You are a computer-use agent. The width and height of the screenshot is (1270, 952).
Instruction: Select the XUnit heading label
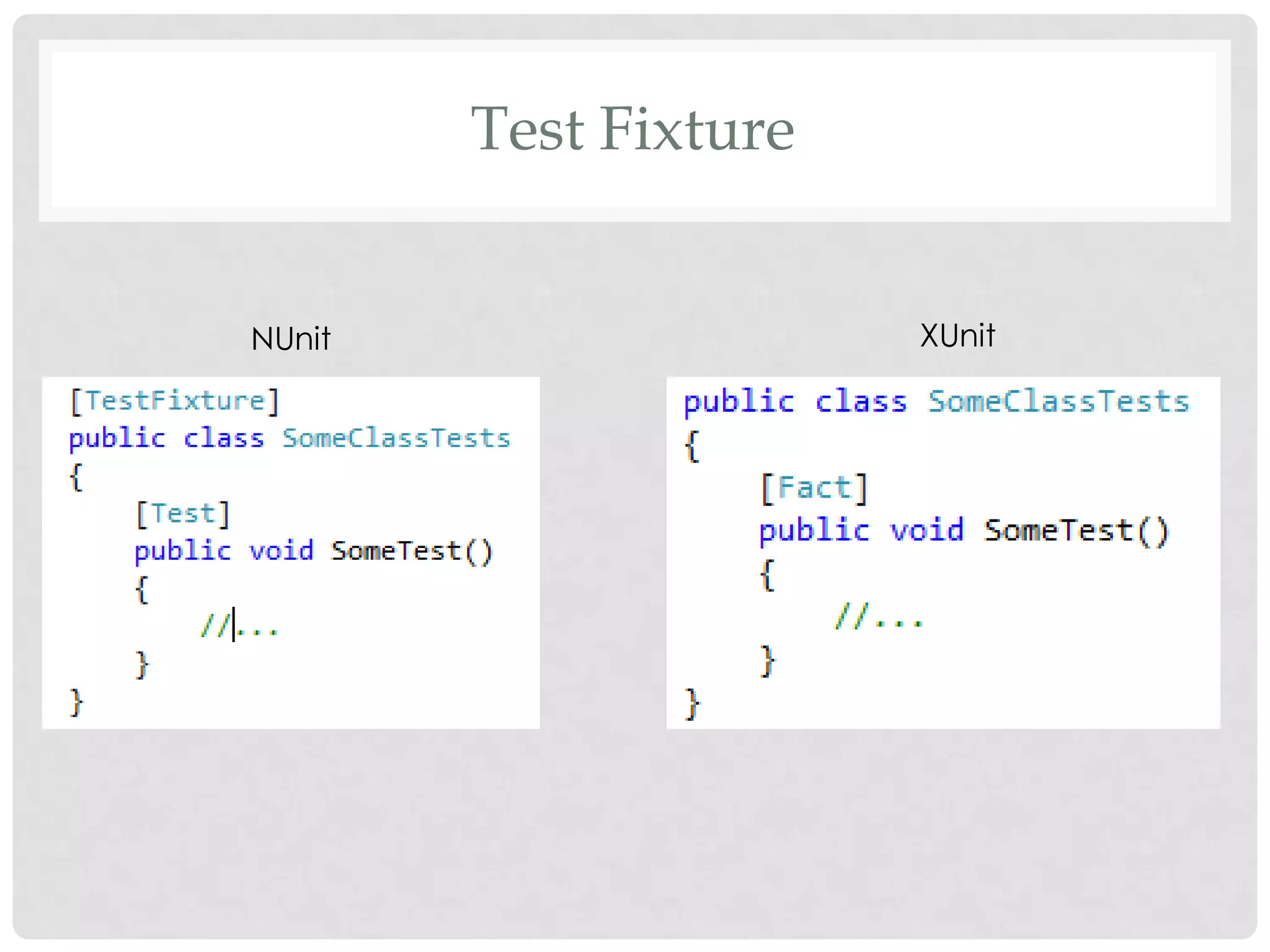pyautogui.click(x=957, y=336)
